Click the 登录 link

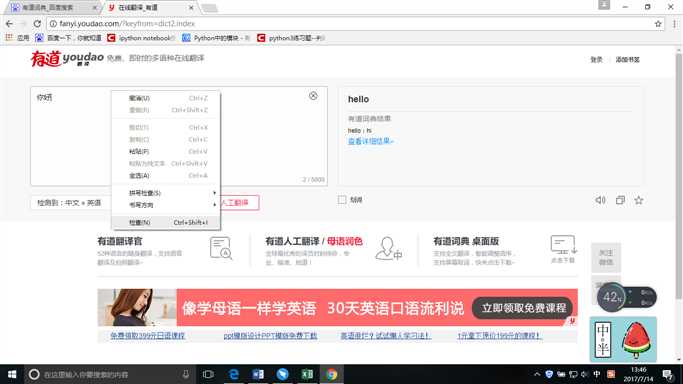(596, 60)
